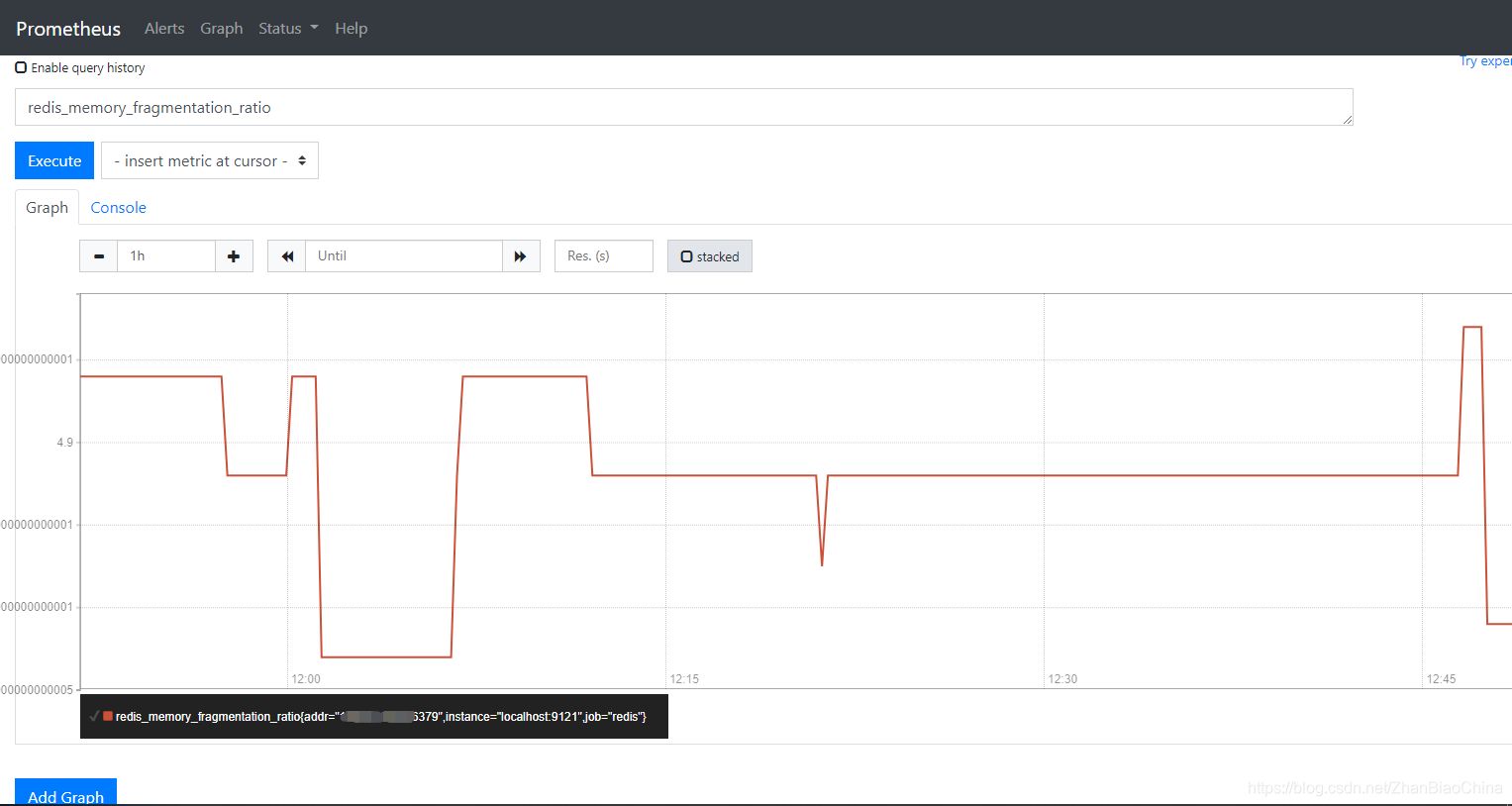Click the 12:15 time axis label

[x=684, y=679]
